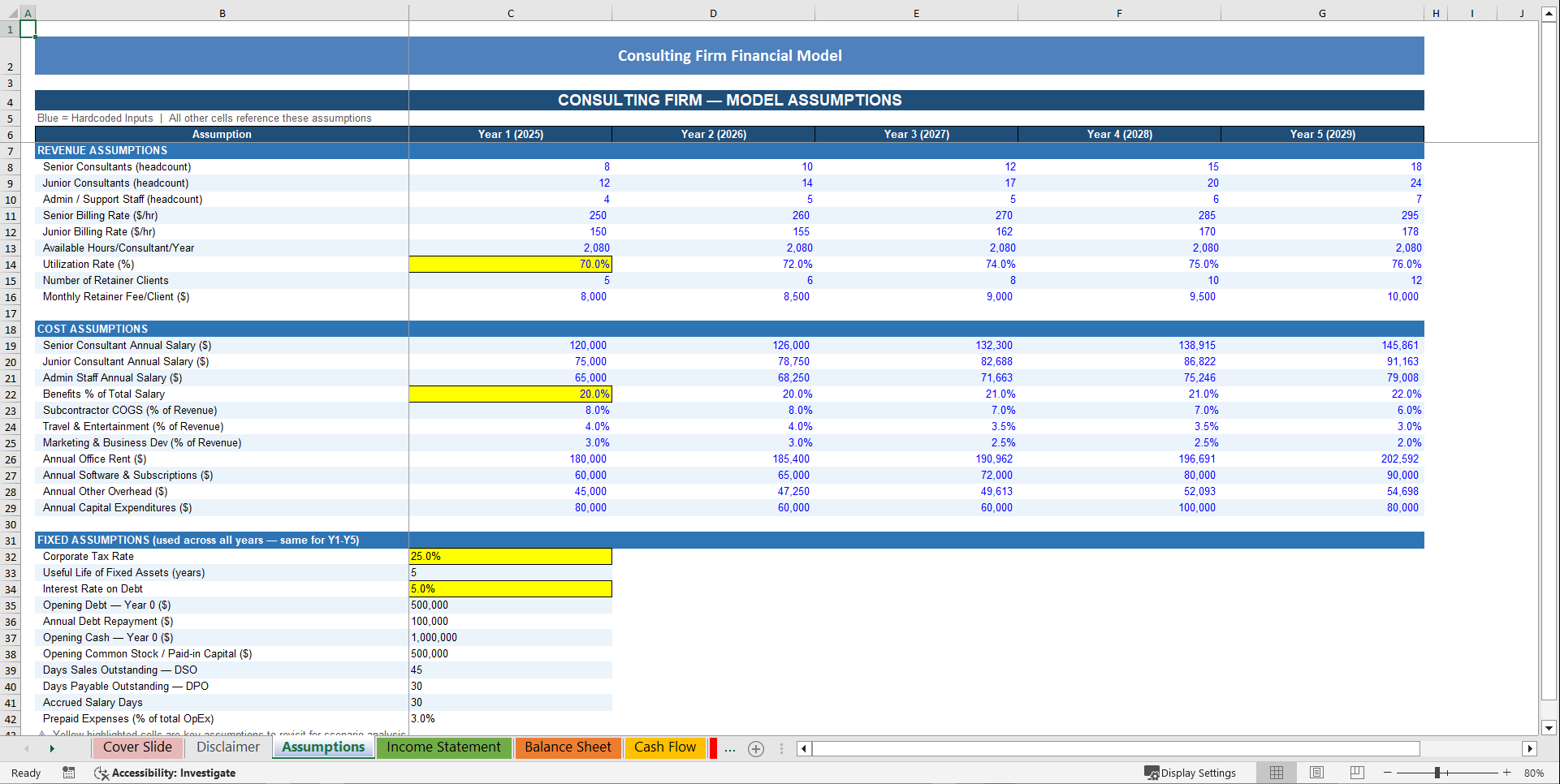Open the hidden sheets ellipsis menu

730,748
